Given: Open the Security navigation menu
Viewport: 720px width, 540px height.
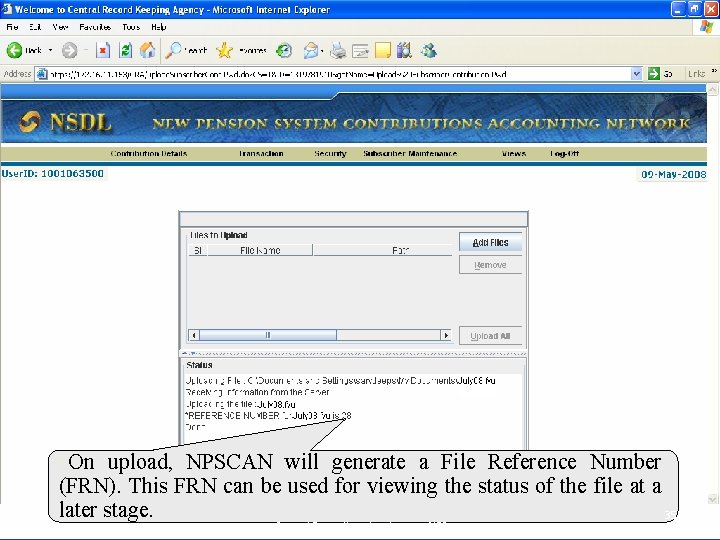Looking at the screenshot, I should click(330, 153).
